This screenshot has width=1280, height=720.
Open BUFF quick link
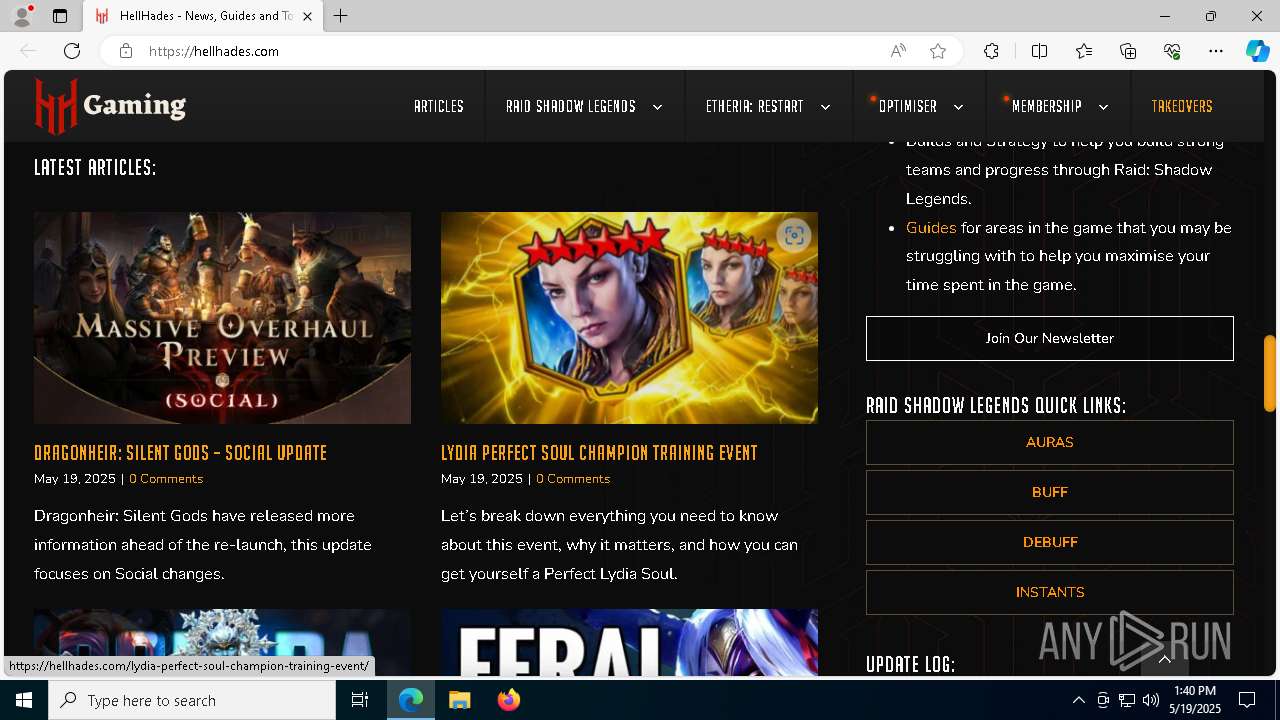(1050, 492)
